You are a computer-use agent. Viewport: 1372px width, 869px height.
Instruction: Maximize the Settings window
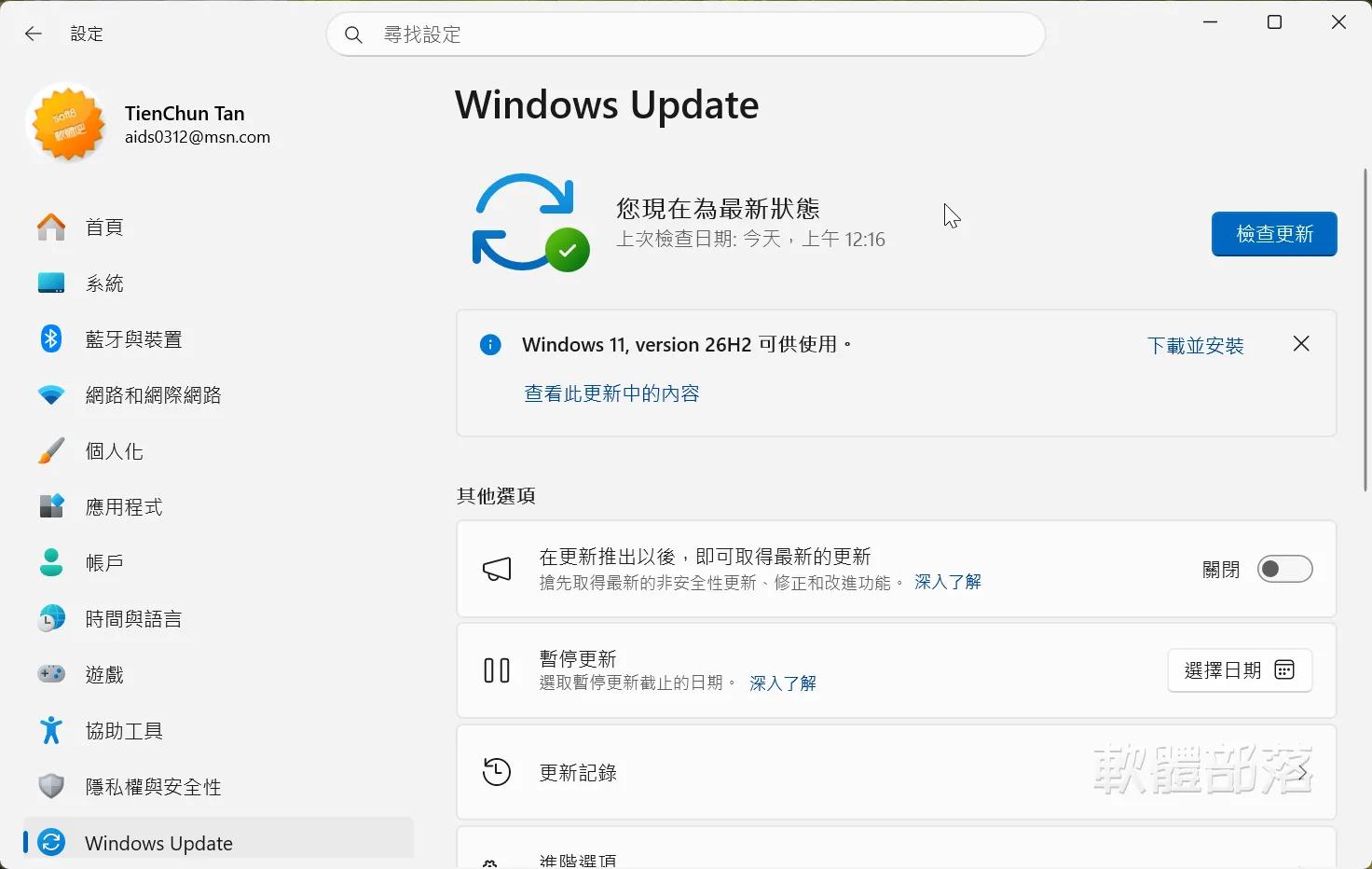coord(1275,22)
